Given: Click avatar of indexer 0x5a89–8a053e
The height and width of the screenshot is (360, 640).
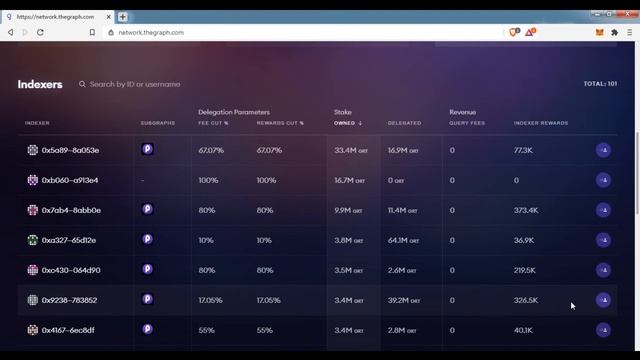Looking at the screenshot, I should point(33,150).
